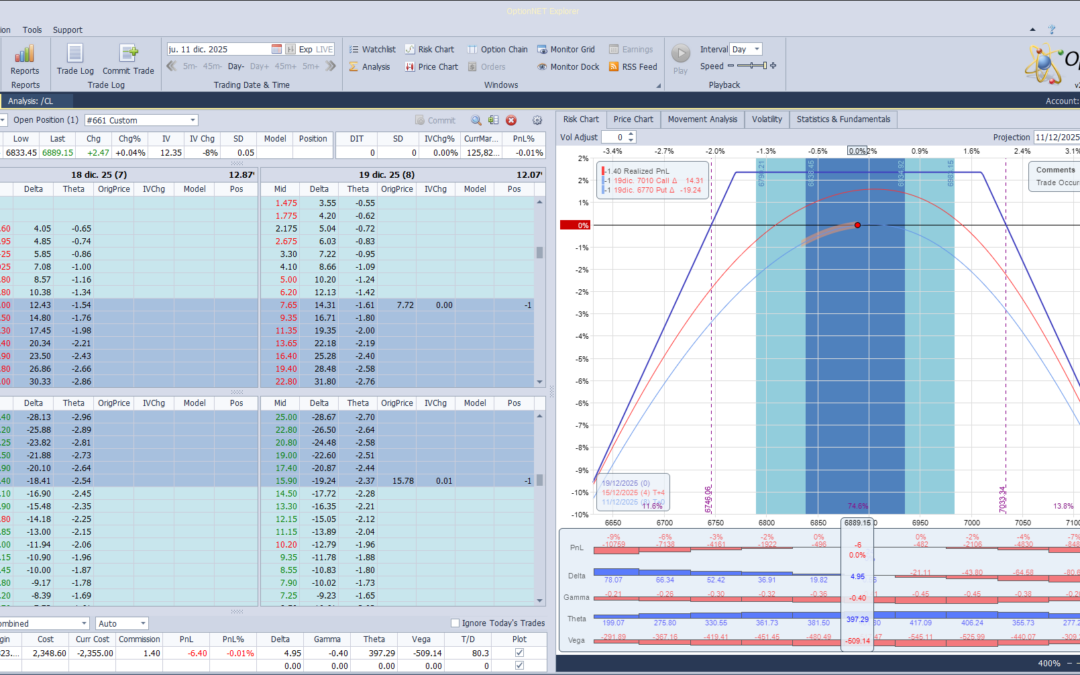This screenshot has width=1080, height=675.
Task: Click the speed decrease minus icon
Action: 731,66
